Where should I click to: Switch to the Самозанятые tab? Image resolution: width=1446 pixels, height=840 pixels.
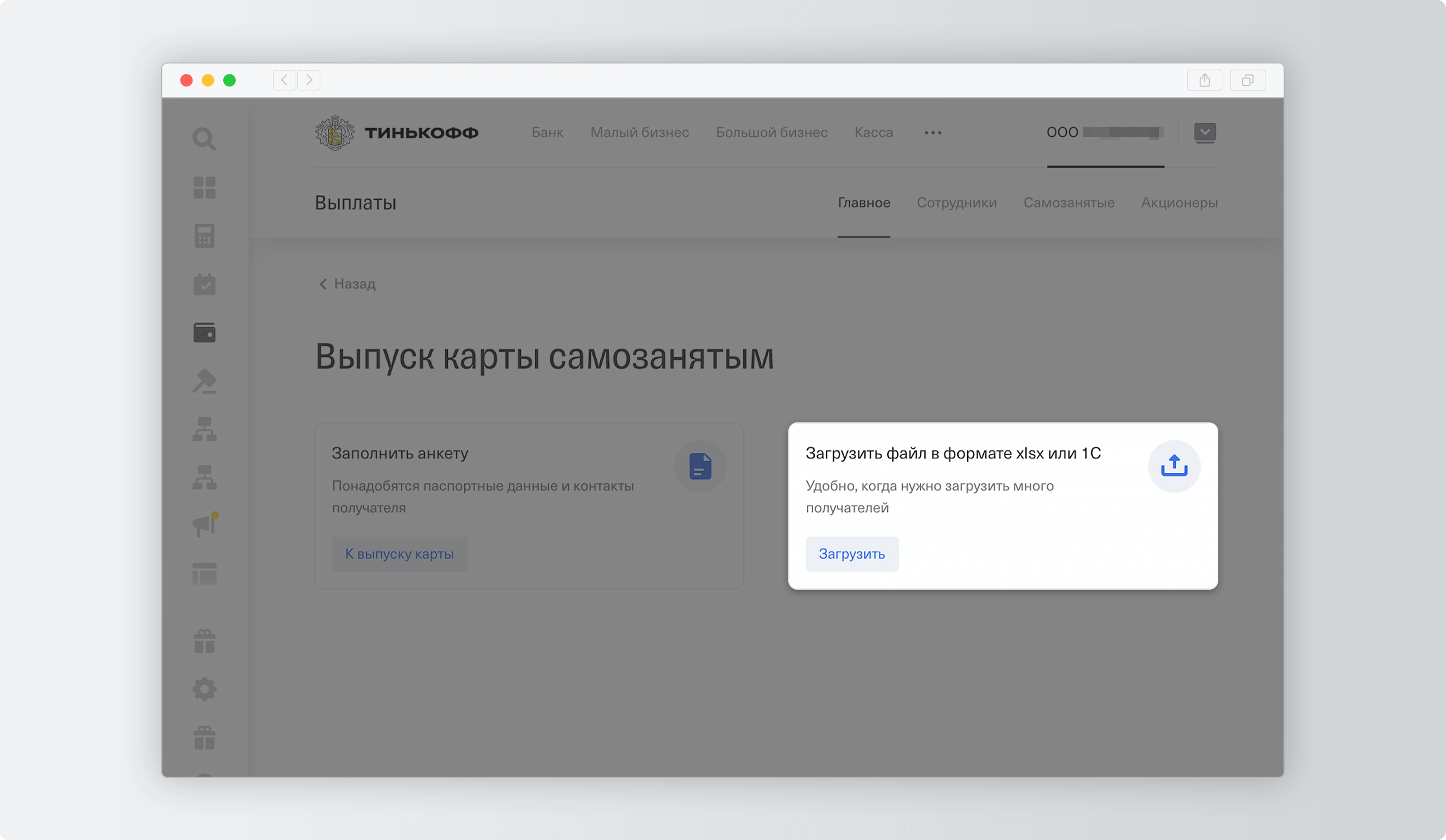coord(1069,202)
